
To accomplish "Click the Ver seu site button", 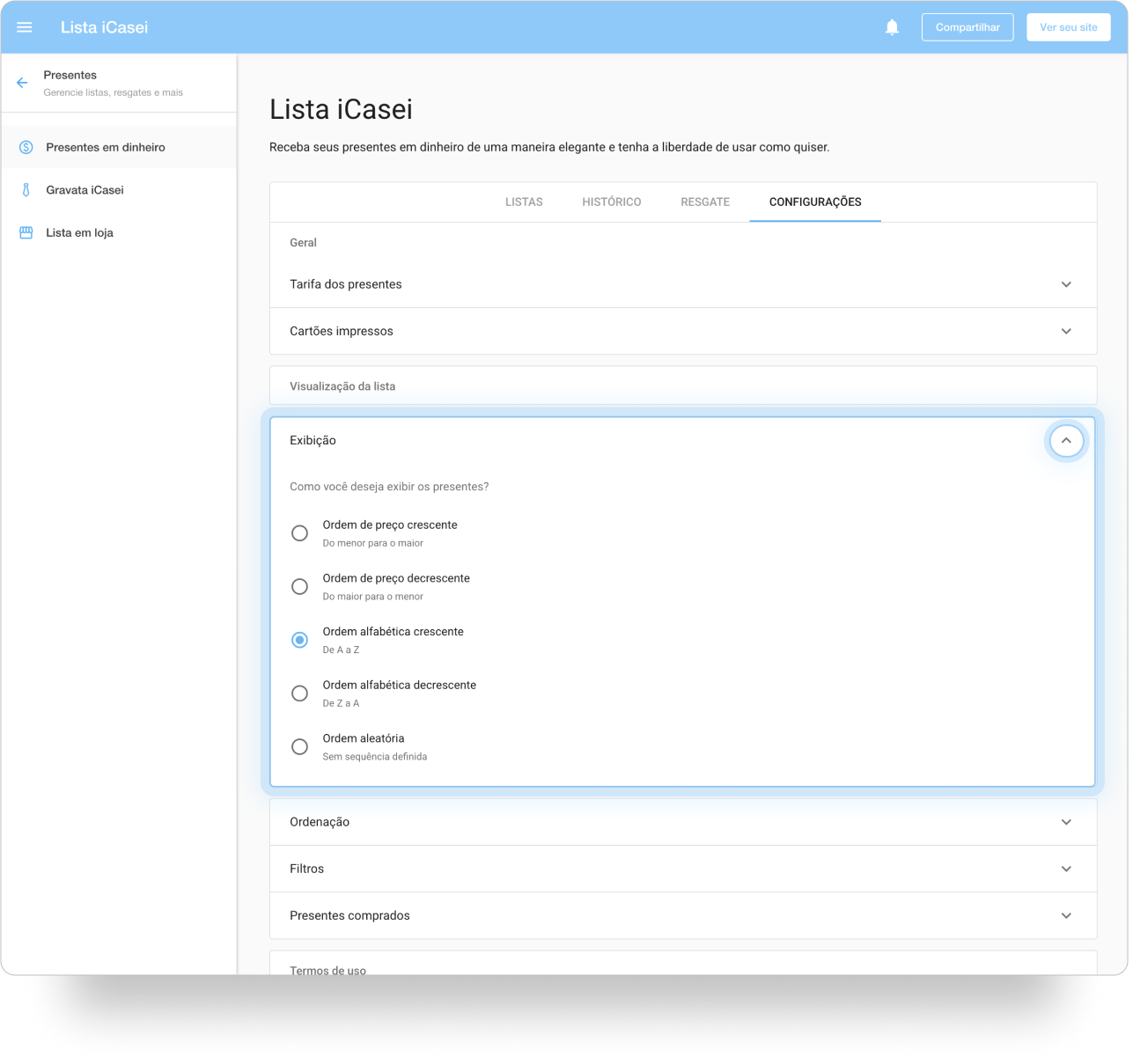I will pos(1069,27).
